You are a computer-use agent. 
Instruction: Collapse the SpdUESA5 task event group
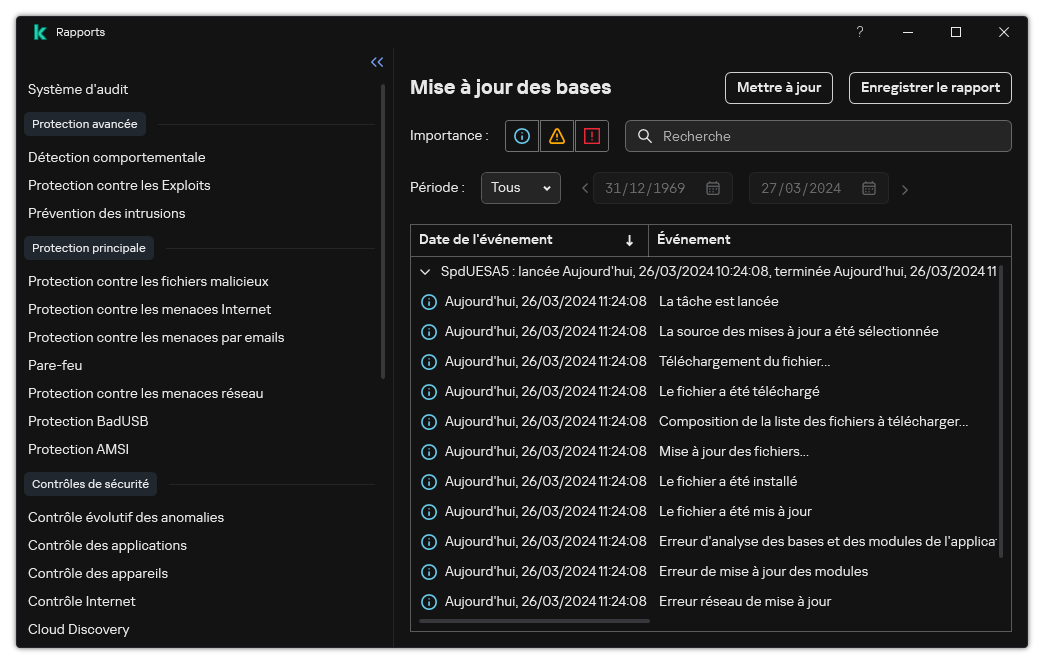pos(427,271)
